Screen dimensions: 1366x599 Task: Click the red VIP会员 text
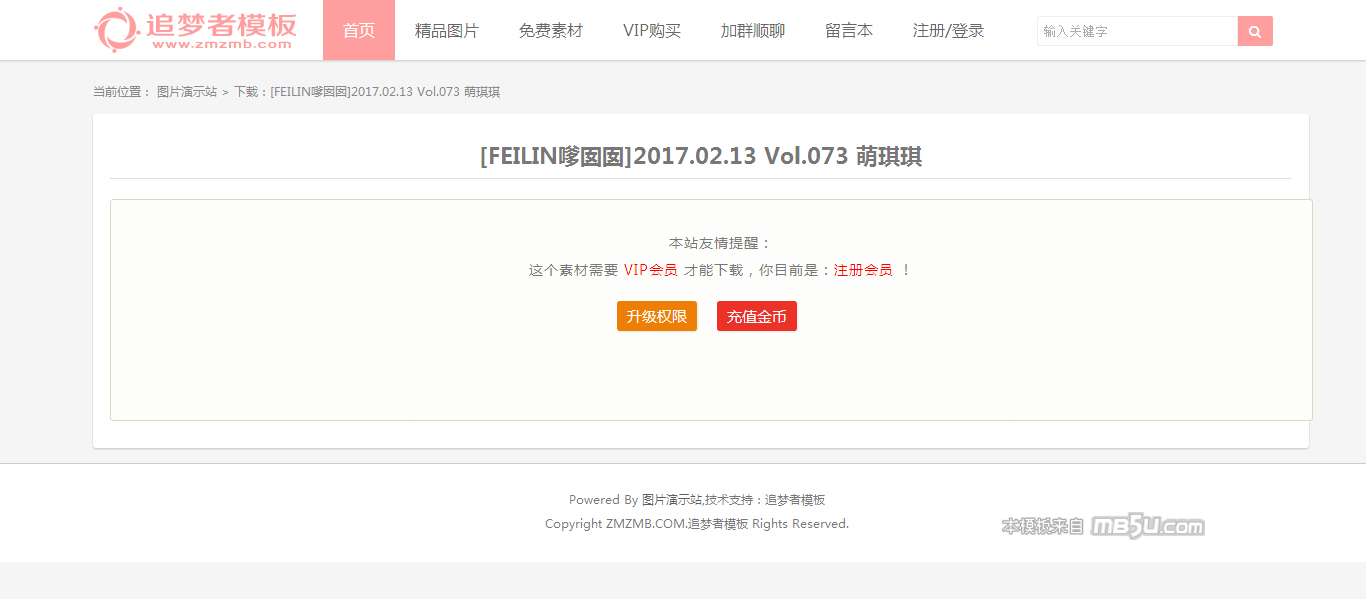[650, 270]
